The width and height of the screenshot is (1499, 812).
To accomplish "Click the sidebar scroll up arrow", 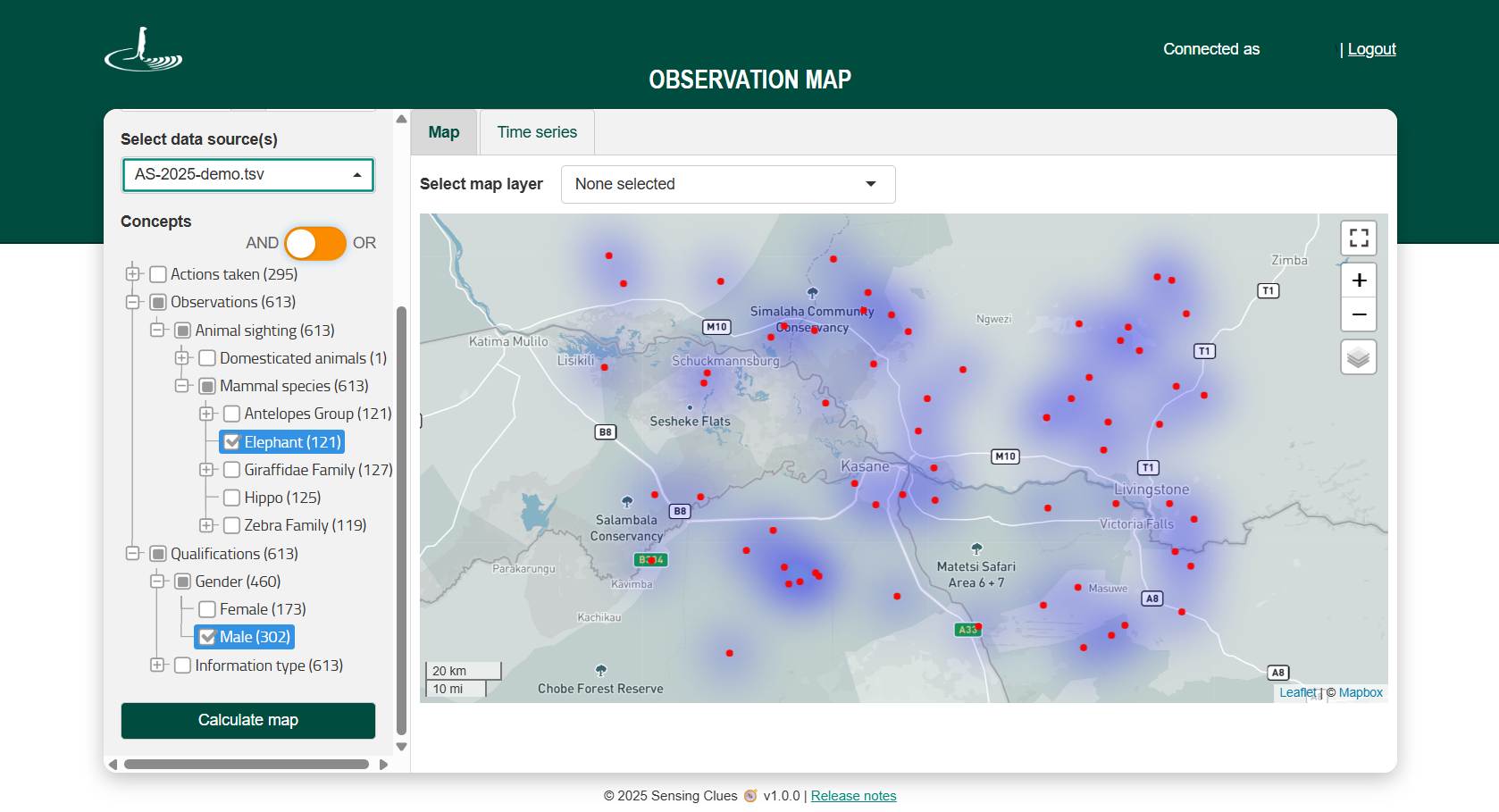I will point(401,119).
